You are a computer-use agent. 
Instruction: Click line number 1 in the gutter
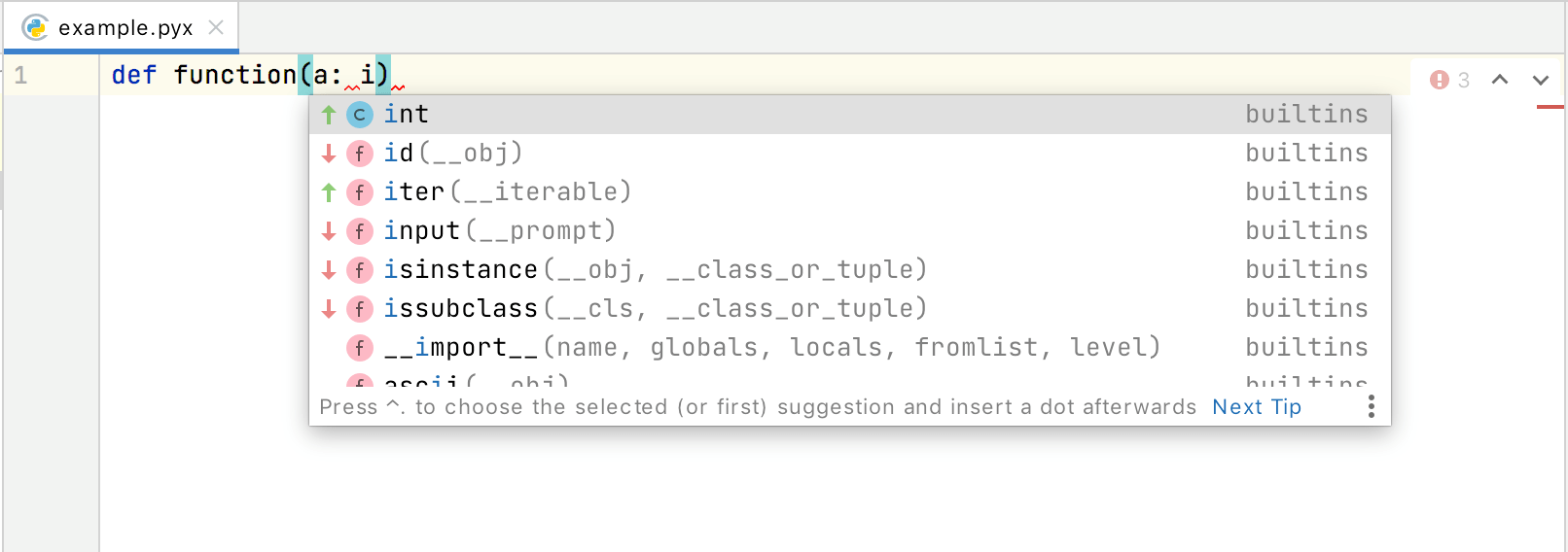(x=21, y=75)
